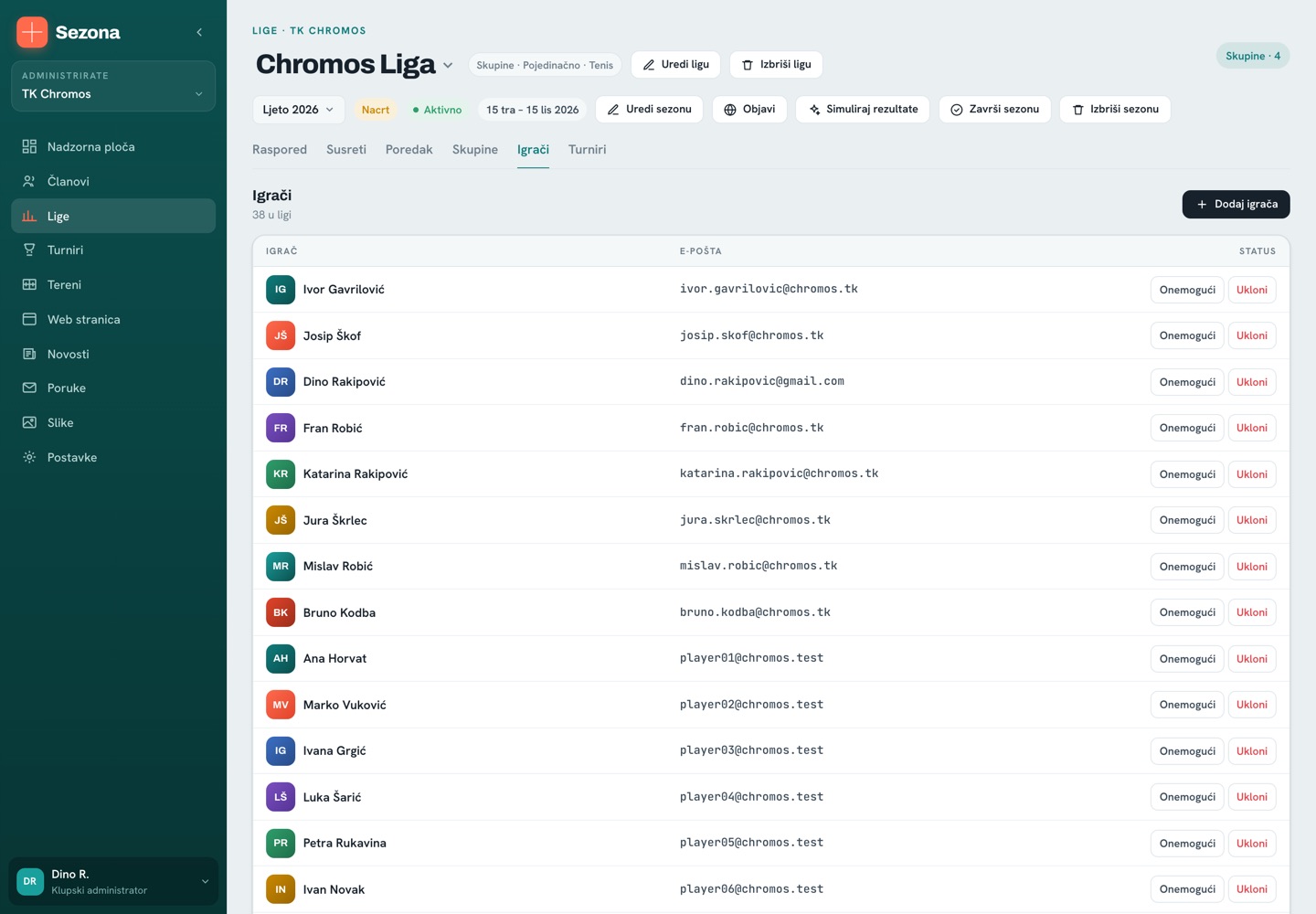Click the PR avatar of Petra Rukavina
This screenshot has height=914, width=1316.
pos(281,843)
